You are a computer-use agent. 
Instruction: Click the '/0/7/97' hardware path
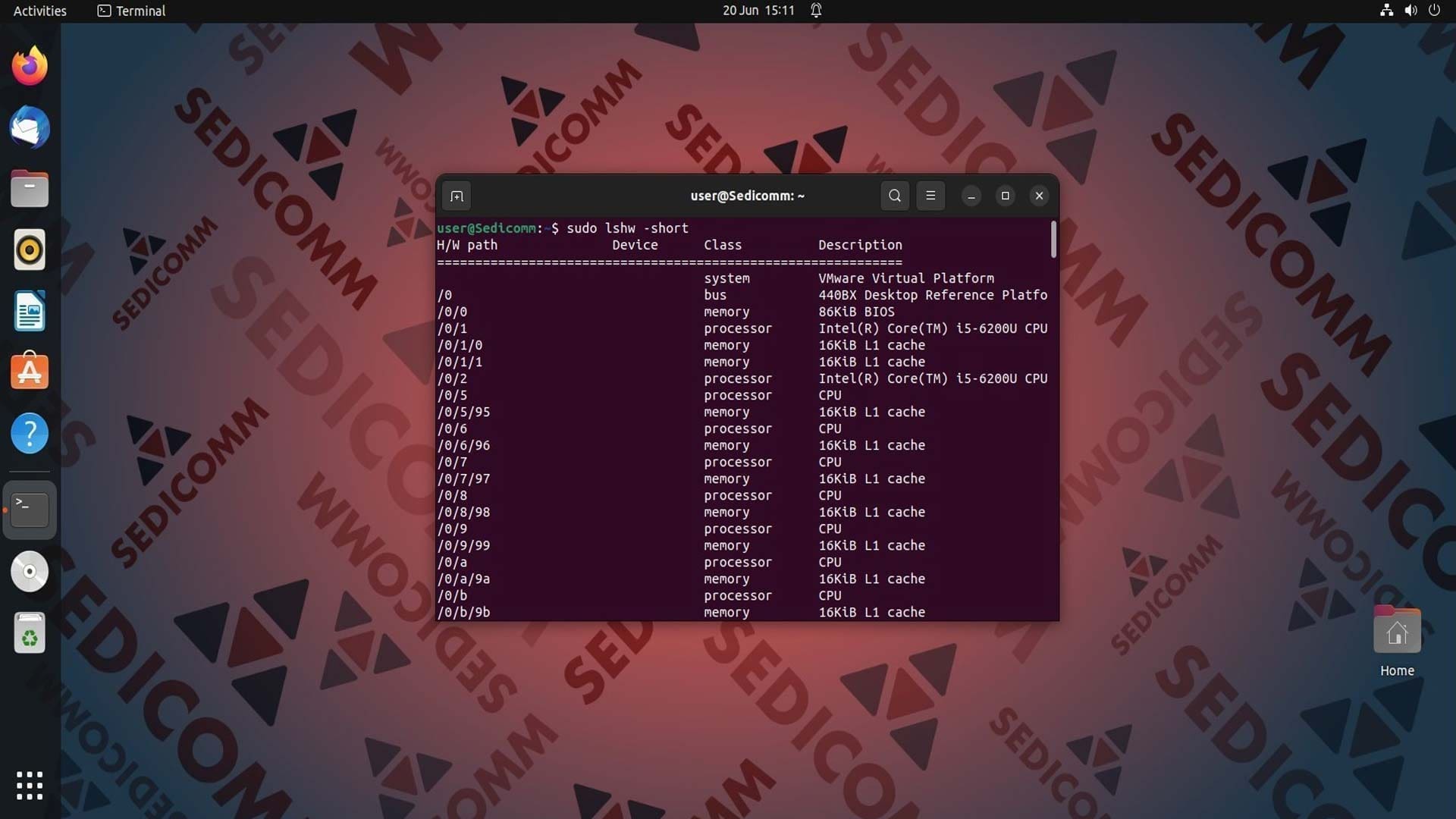[x=463, y=479]
